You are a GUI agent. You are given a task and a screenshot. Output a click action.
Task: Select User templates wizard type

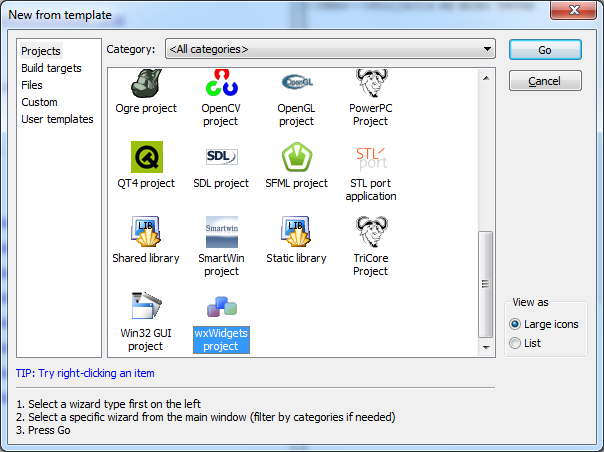click(57, 119)
